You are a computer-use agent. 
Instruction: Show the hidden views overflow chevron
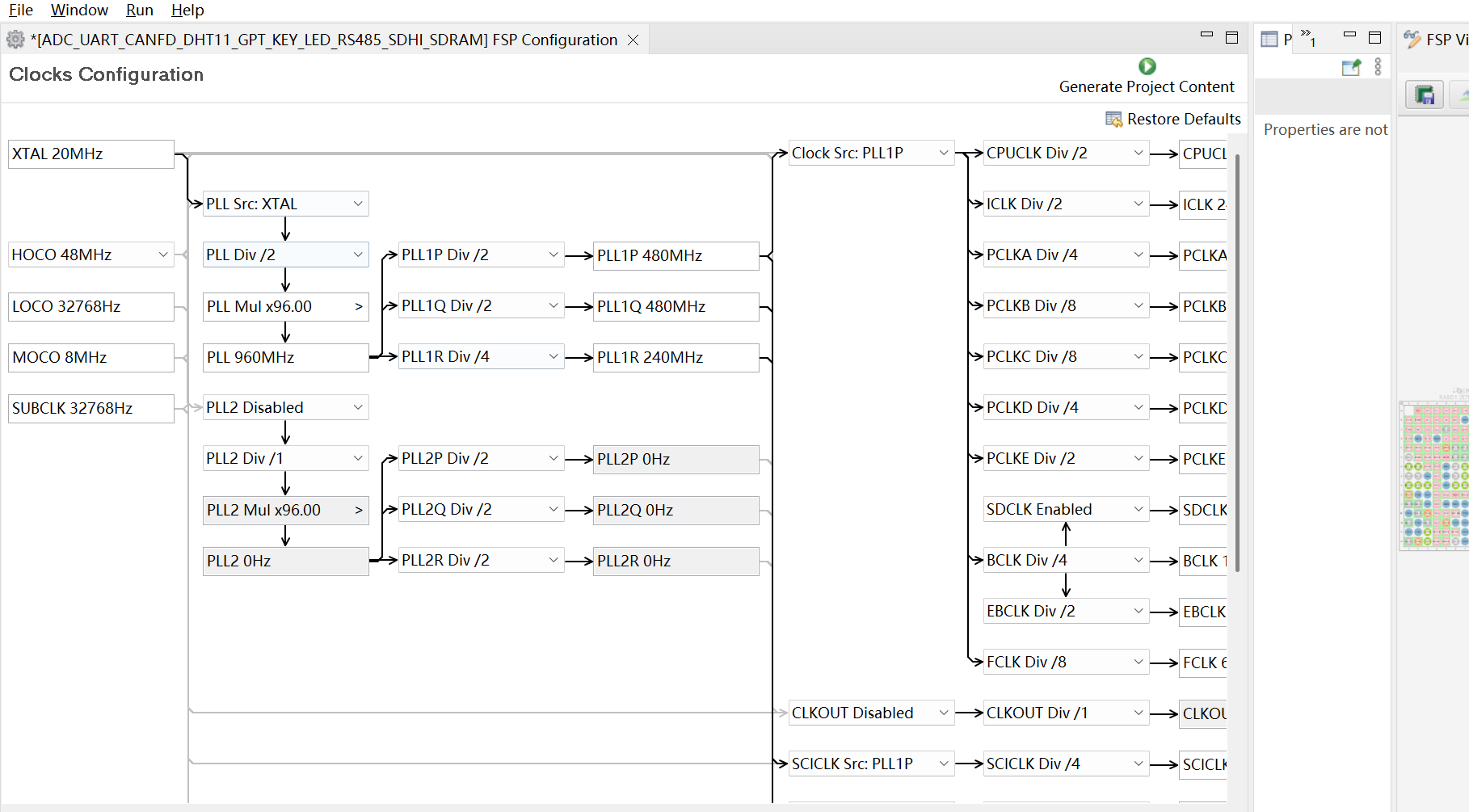tap(1308, 37)
